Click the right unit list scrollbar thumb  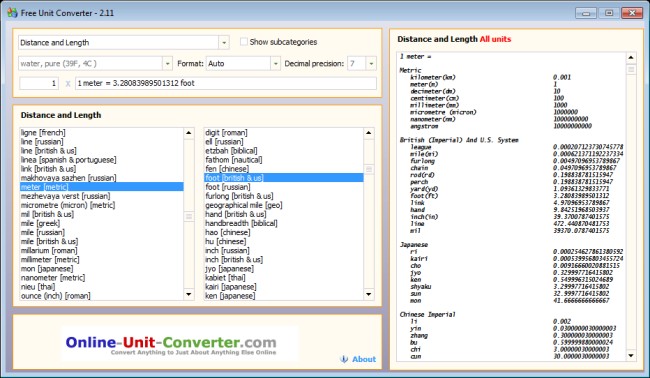point(369,169)
